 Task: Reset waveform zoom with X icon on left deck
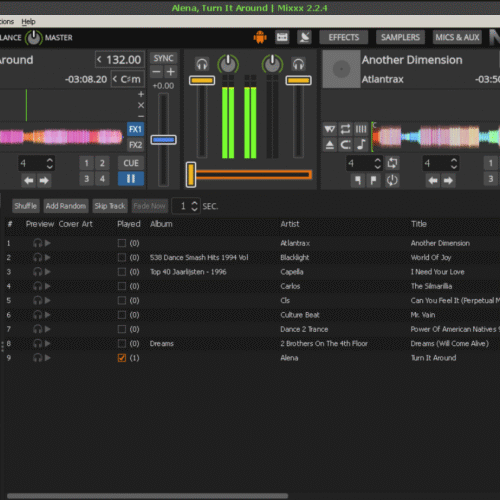141,105
